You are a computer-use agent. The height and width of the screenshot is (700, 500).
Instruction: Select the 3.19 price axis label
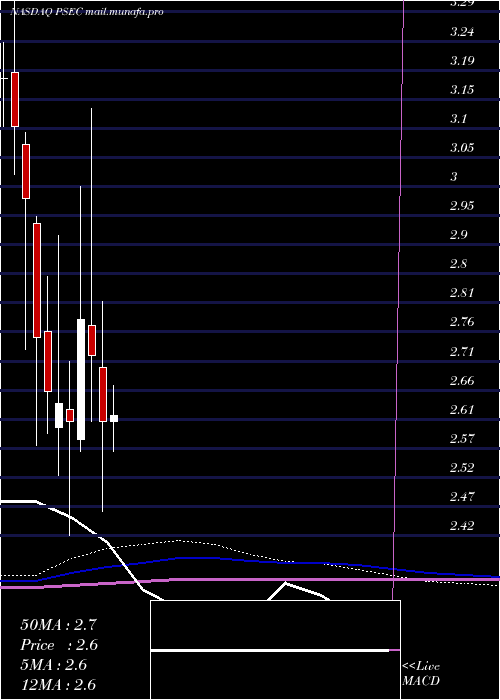(462, 61)
